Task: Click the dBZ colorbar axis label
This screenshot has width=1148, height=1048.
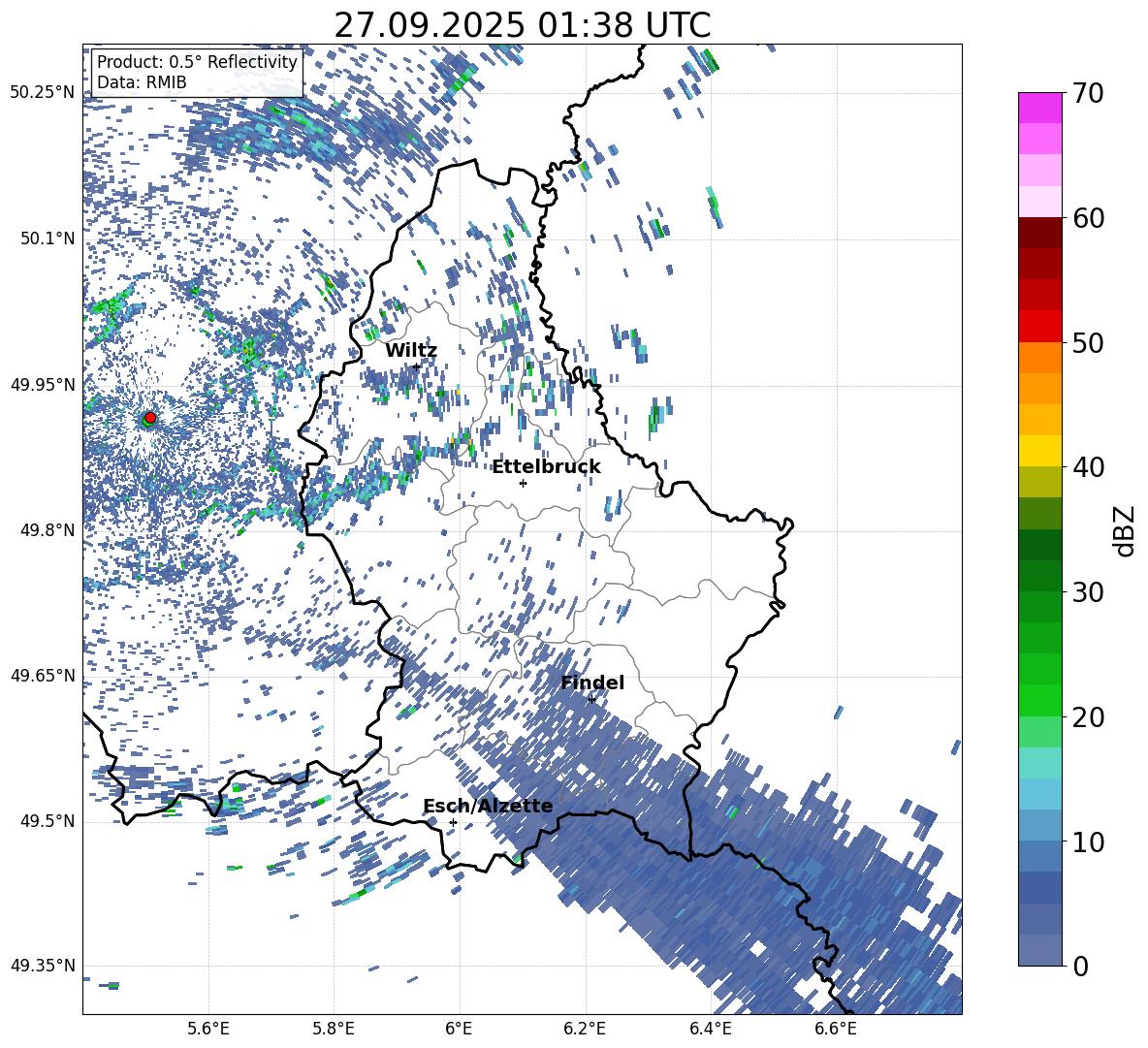Action: tap(1126, 530)
